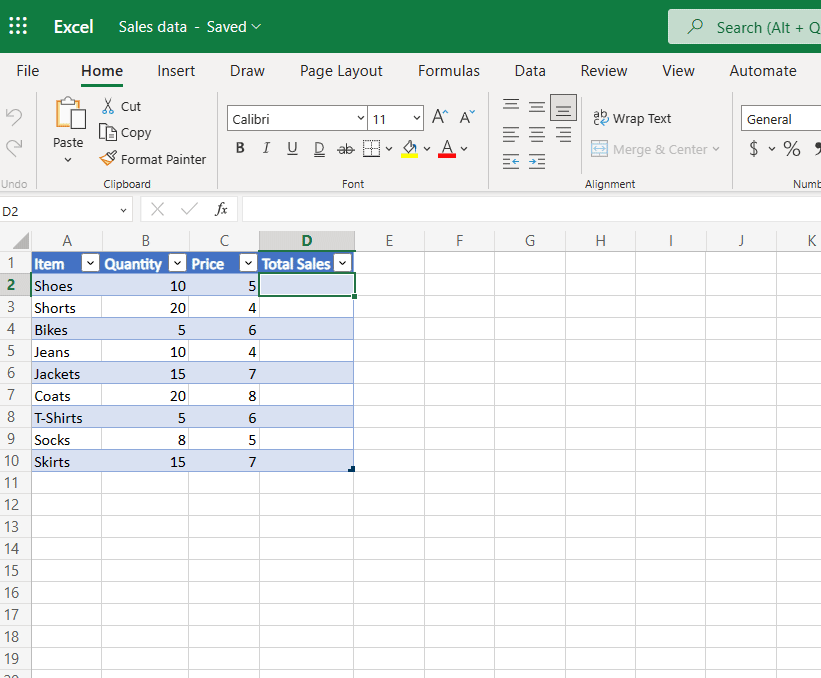
Task: Click the Increase Font Size icon
Action: click(438, 116)
